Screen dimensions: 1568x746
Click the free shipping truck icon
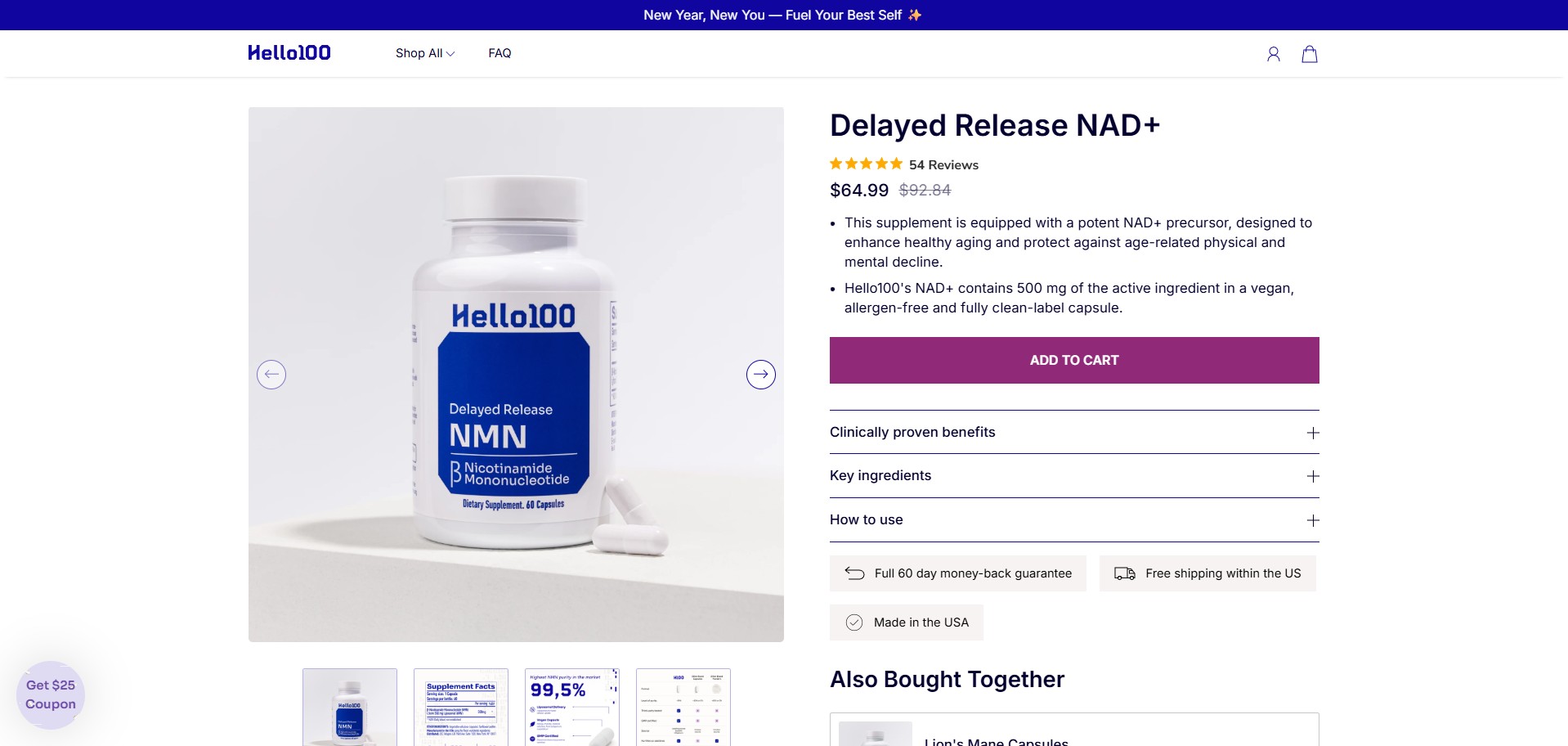click(1125, 573)
